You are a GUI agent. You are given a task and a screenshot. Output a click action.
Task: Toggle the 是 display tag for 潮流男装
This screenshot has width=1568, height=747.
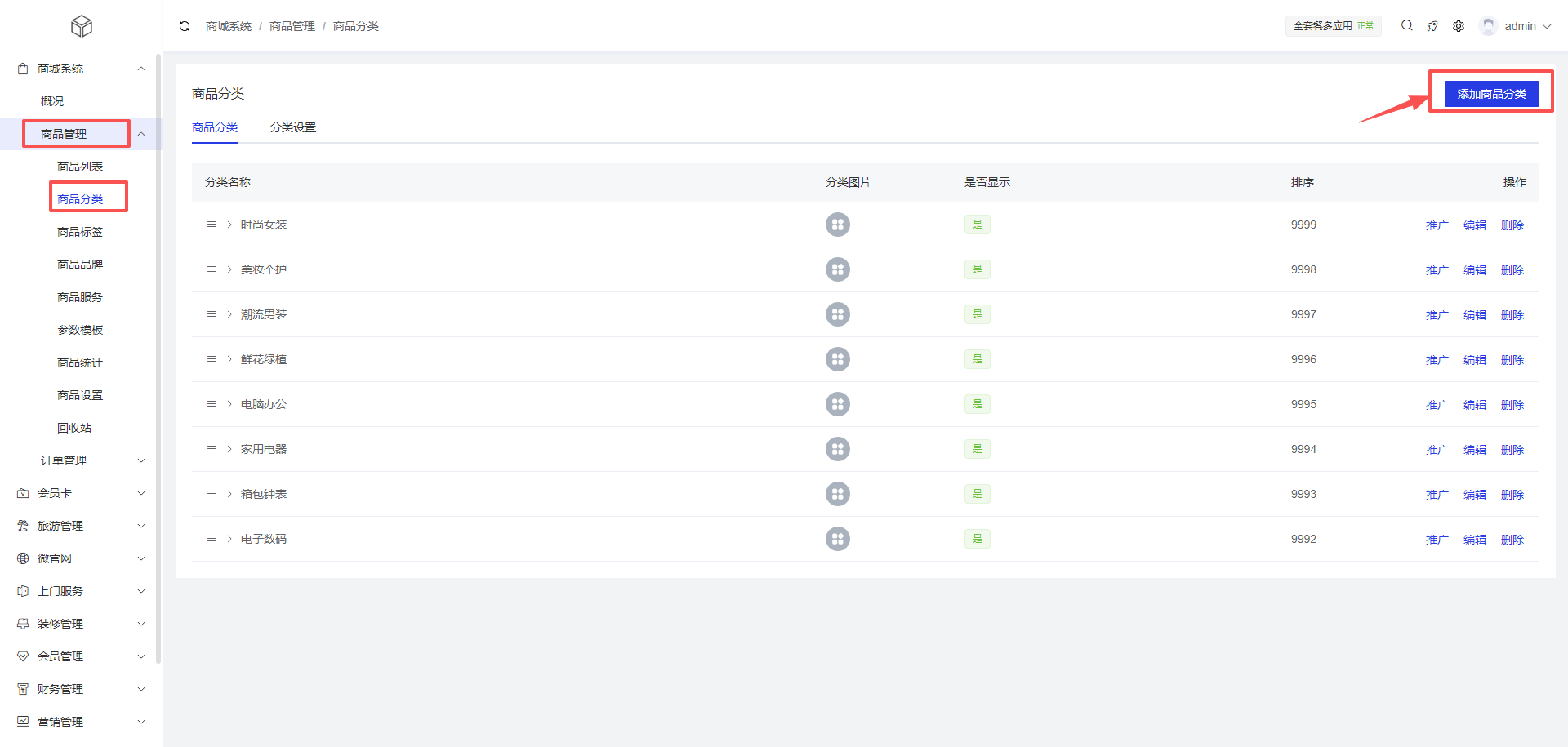pyautogui.click(x=977, y=314)
